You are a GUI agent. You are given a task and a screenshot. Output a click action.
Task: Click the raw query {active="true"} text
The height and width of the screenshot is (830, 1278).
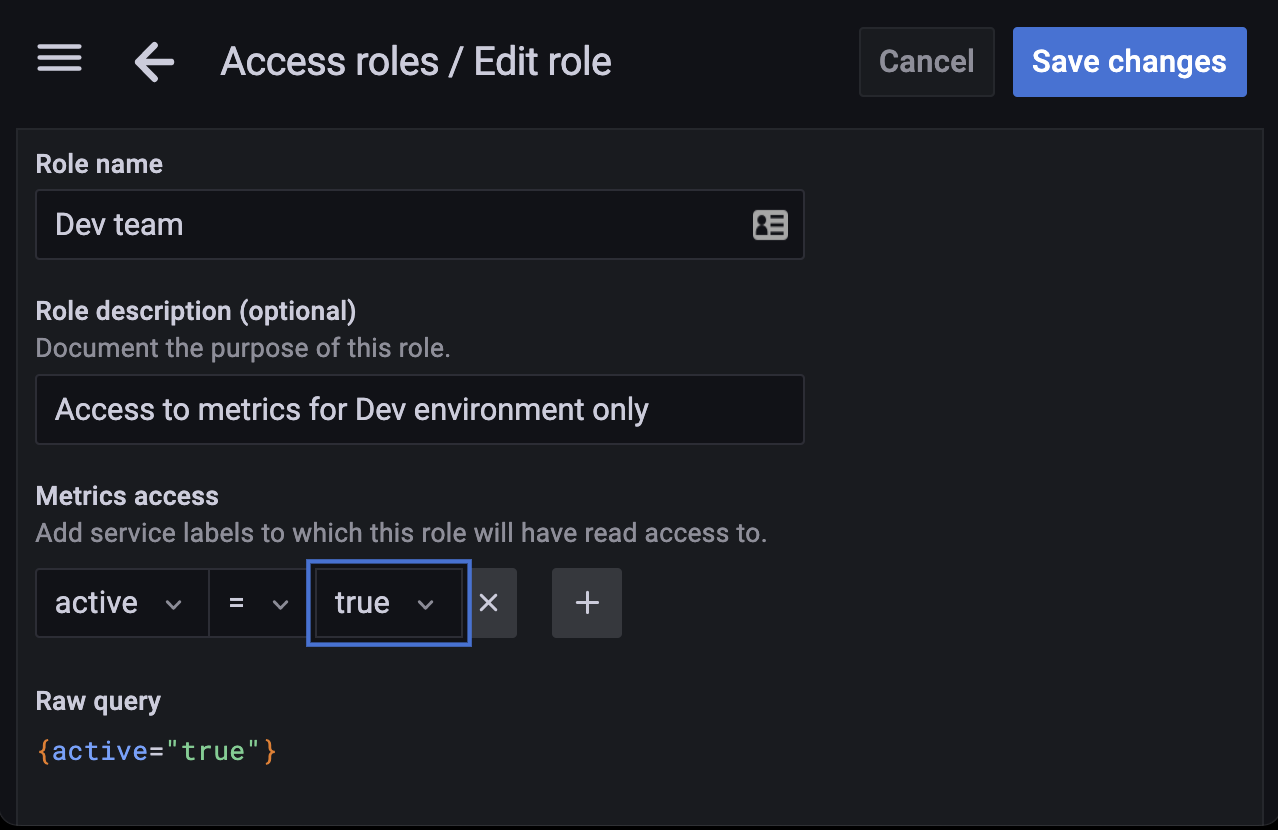coord(156,751)
